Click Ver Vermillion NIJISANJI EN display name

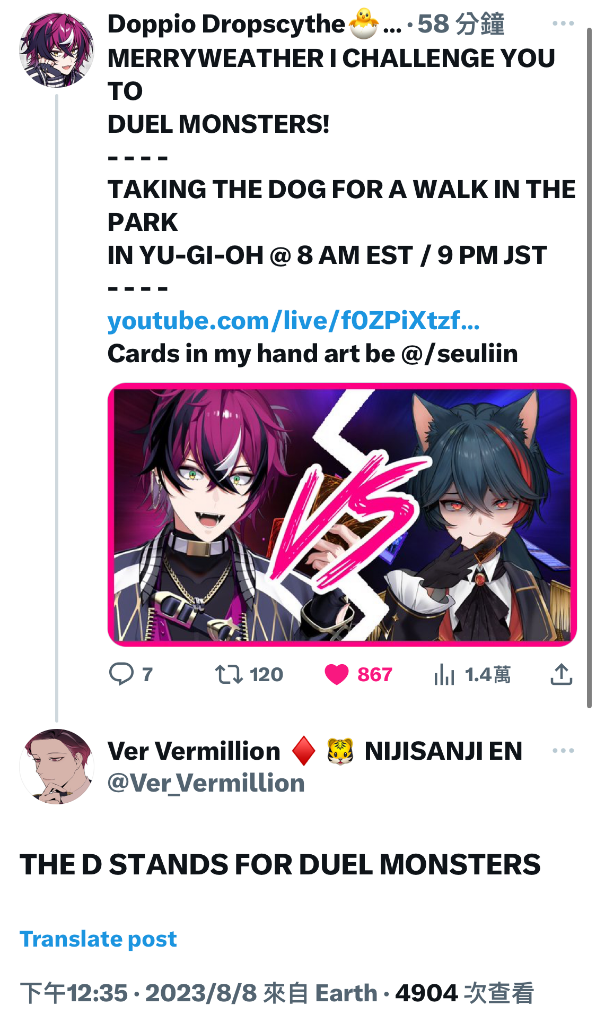(315, 751)
